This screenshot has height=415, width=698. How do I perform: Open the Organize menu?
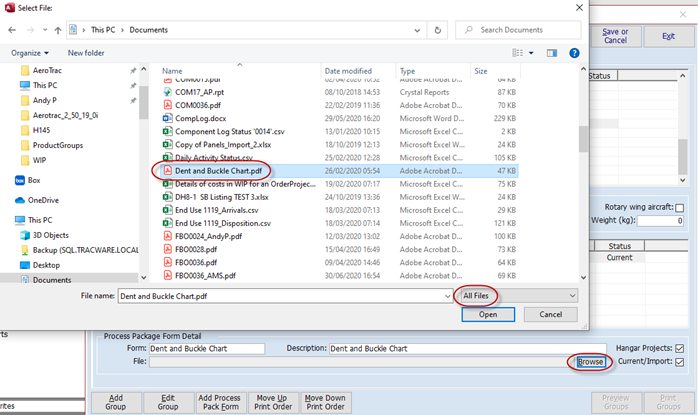tap(30, 52)
